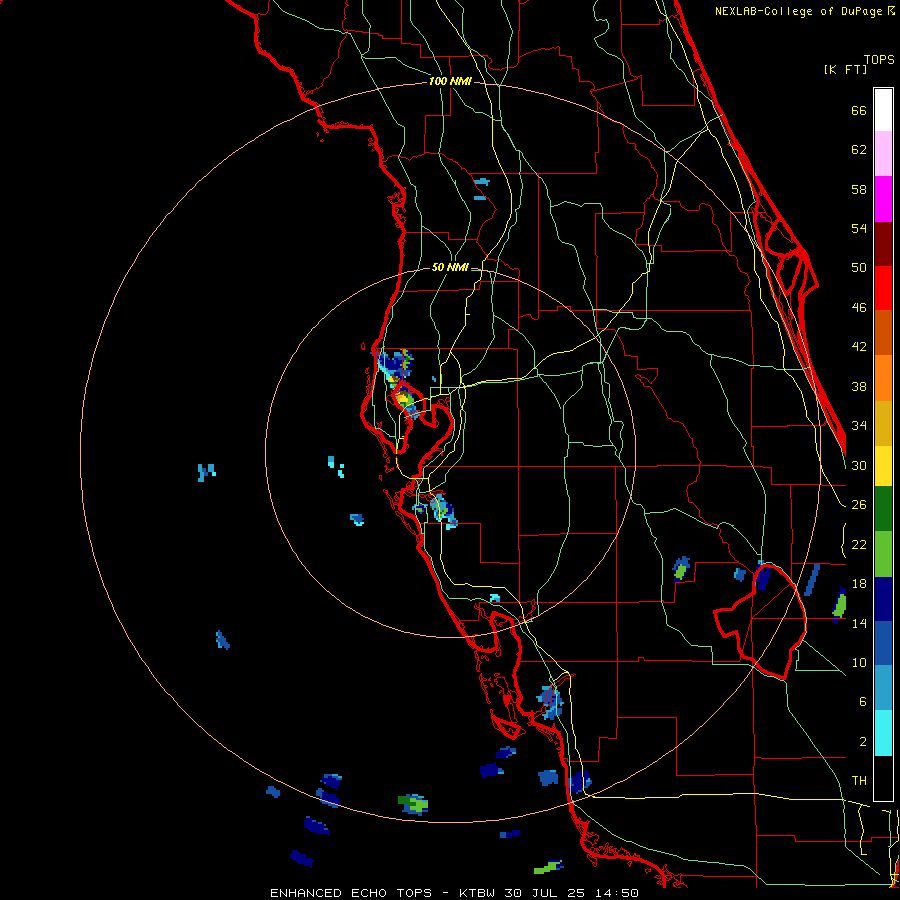Select the magenta legend color block
This screenshot has height=900, width=900.
point(883,199)
